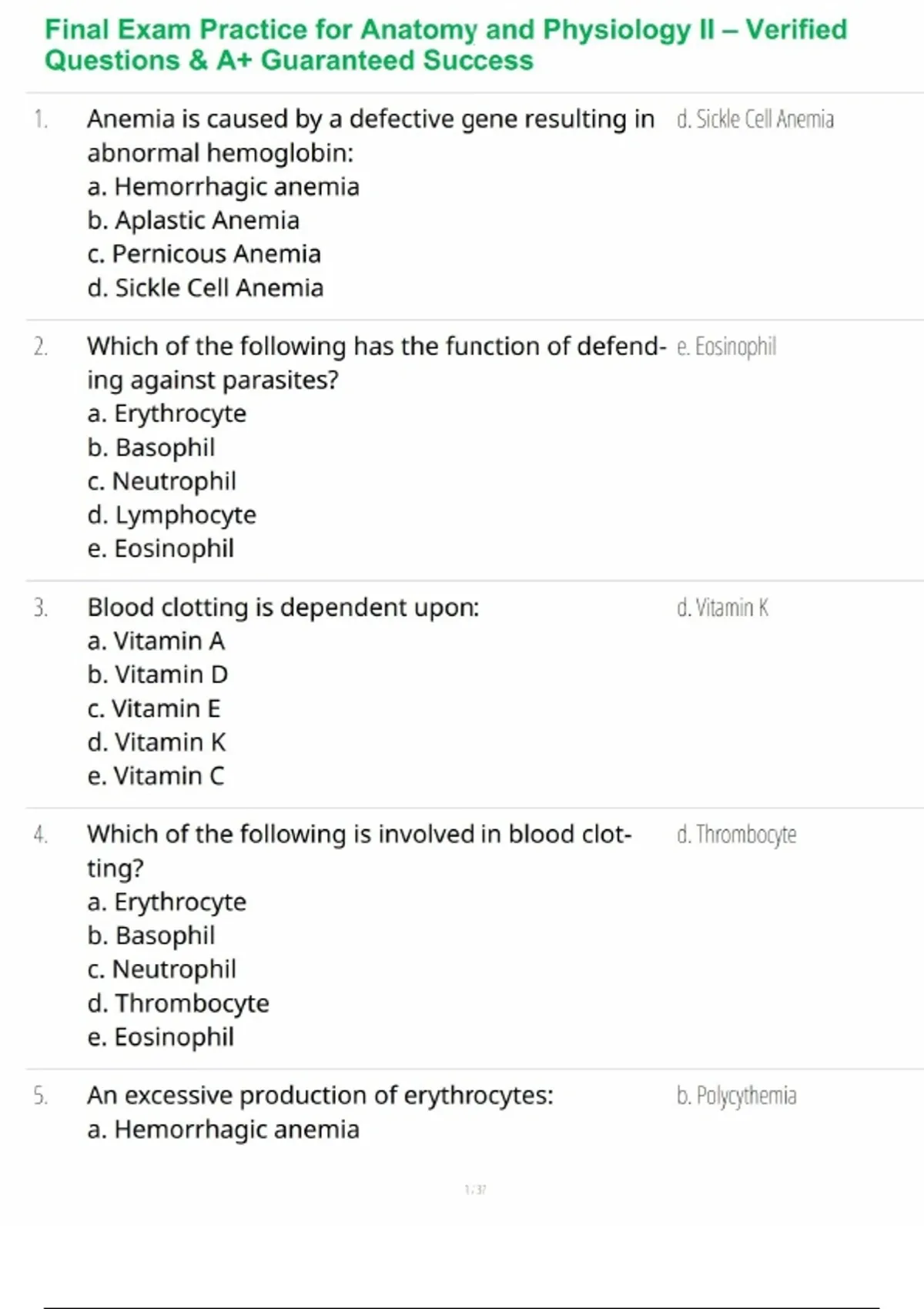Click the answer key 'e. Eosinophil'
Image resolution: width=924 pixels, height=1309 pixels.
point(726,346)
